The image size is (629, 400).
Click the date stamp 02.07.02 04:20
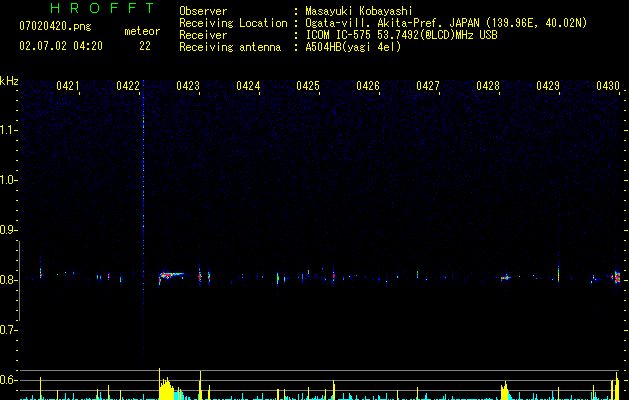61,46
